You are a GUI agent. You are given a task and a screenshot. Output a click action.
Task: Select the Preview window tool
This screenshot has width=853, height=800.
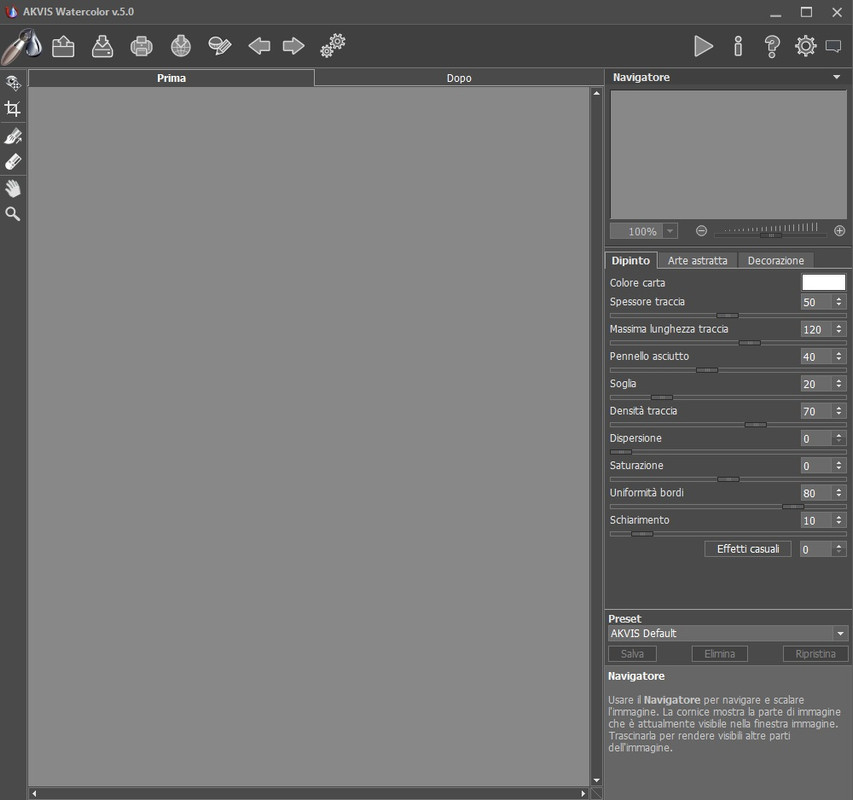[13, 83]
